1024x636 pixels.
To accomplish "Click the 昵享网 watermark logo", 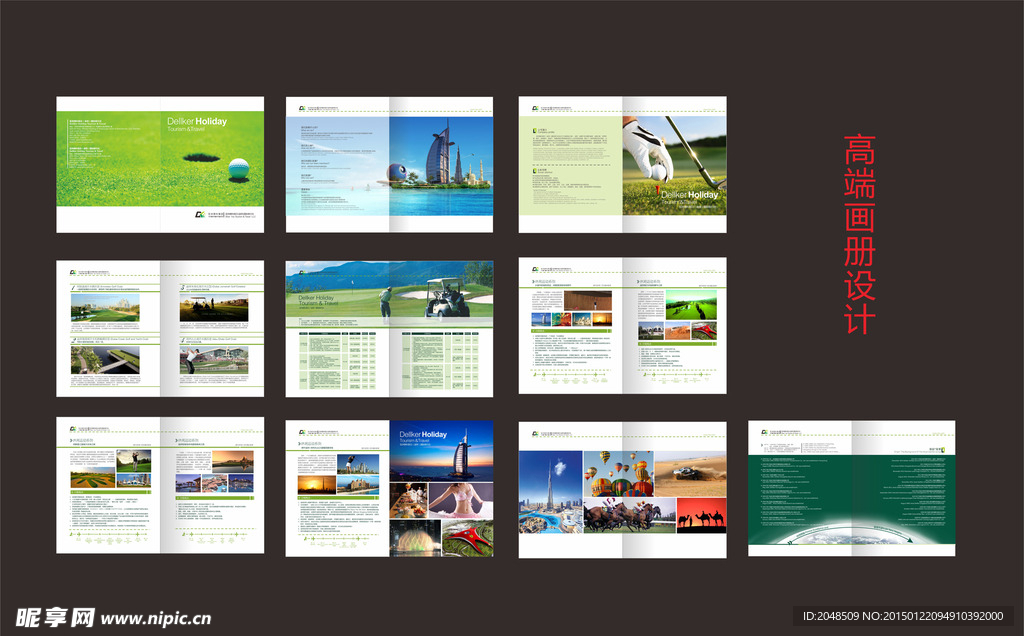I will [54, 617].
